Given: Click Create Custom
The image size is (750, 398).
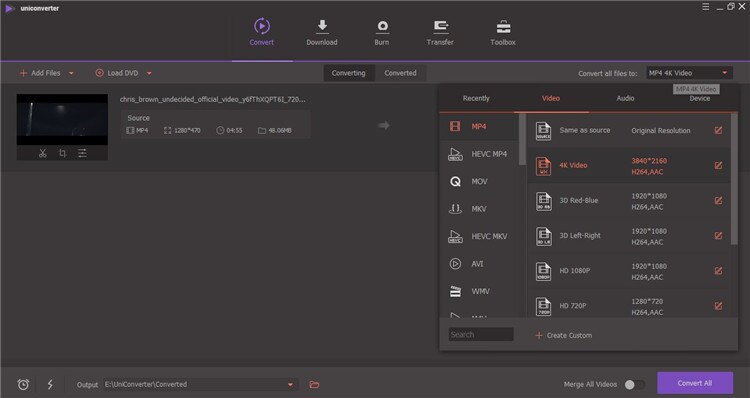Looking at the screenshot, I should point(564,335).
